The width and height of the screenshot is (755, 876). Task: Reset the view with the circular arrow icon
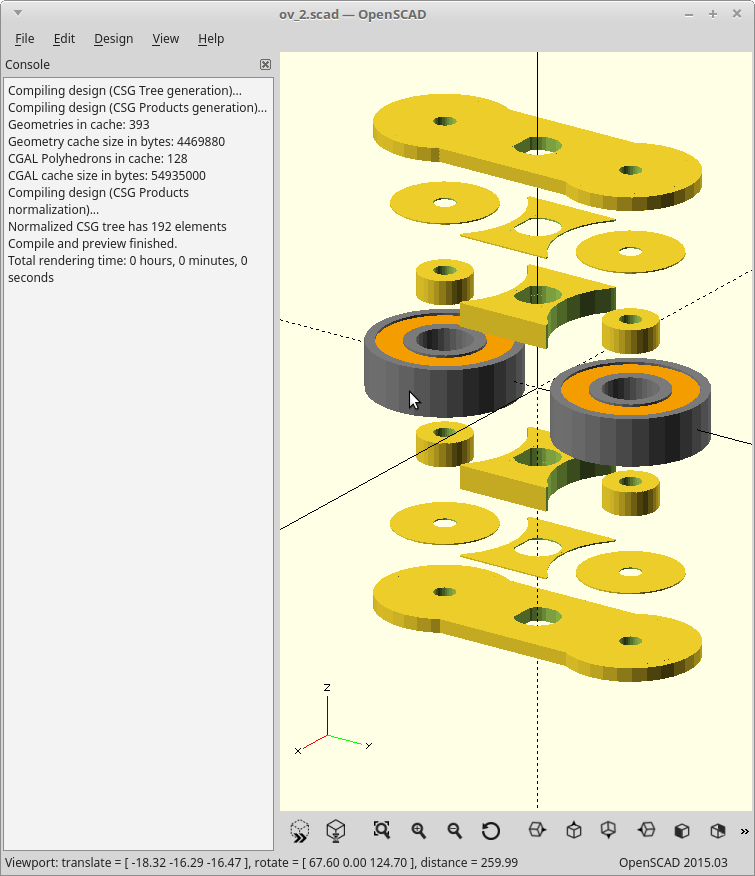[490, 830]
